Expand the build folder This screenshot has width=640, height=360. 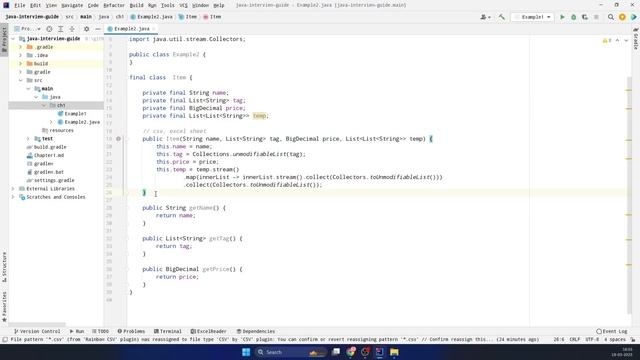pyautogui.click(x=20, y=64)
